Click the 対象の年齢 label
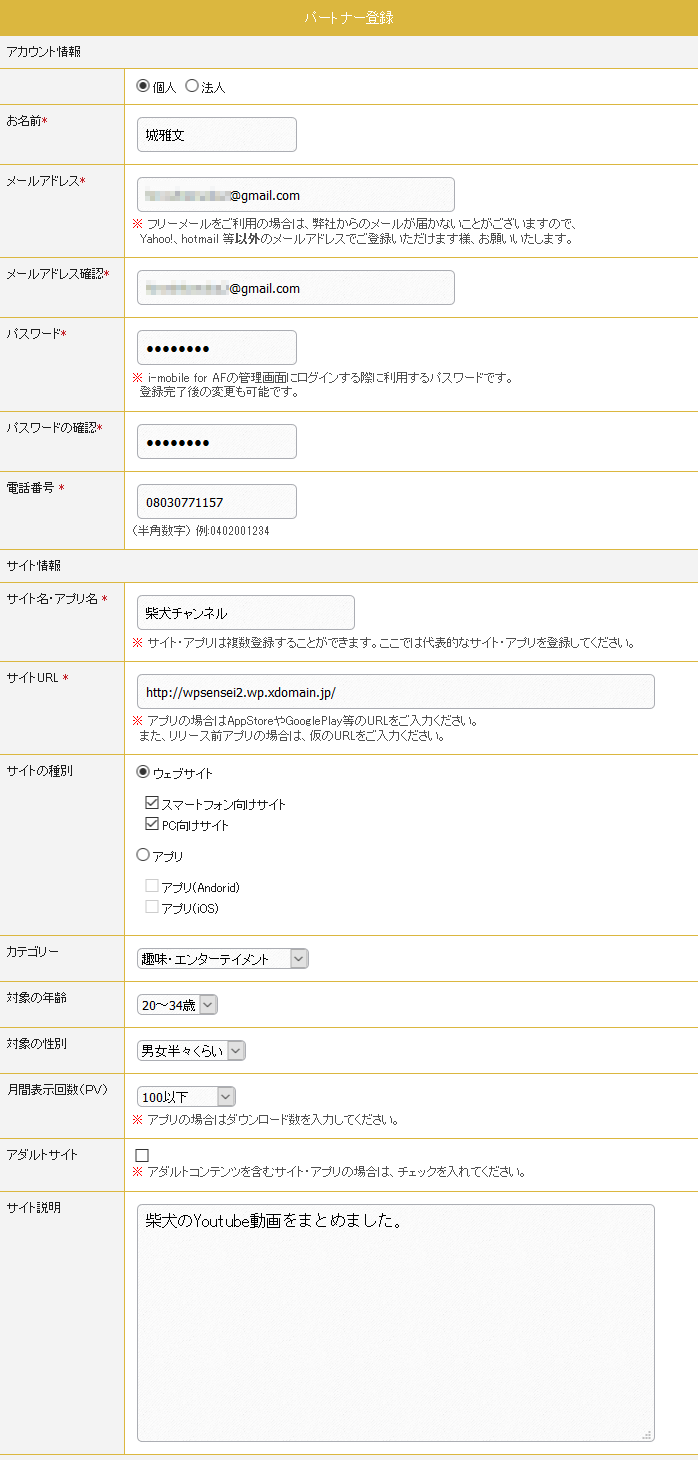 coord(37,998)
